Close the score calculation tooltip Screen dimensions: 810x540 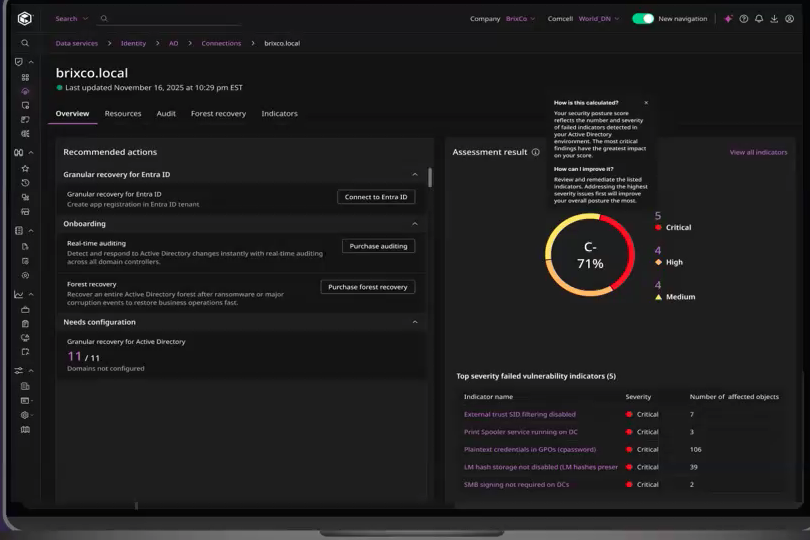(x=646, y=103)
